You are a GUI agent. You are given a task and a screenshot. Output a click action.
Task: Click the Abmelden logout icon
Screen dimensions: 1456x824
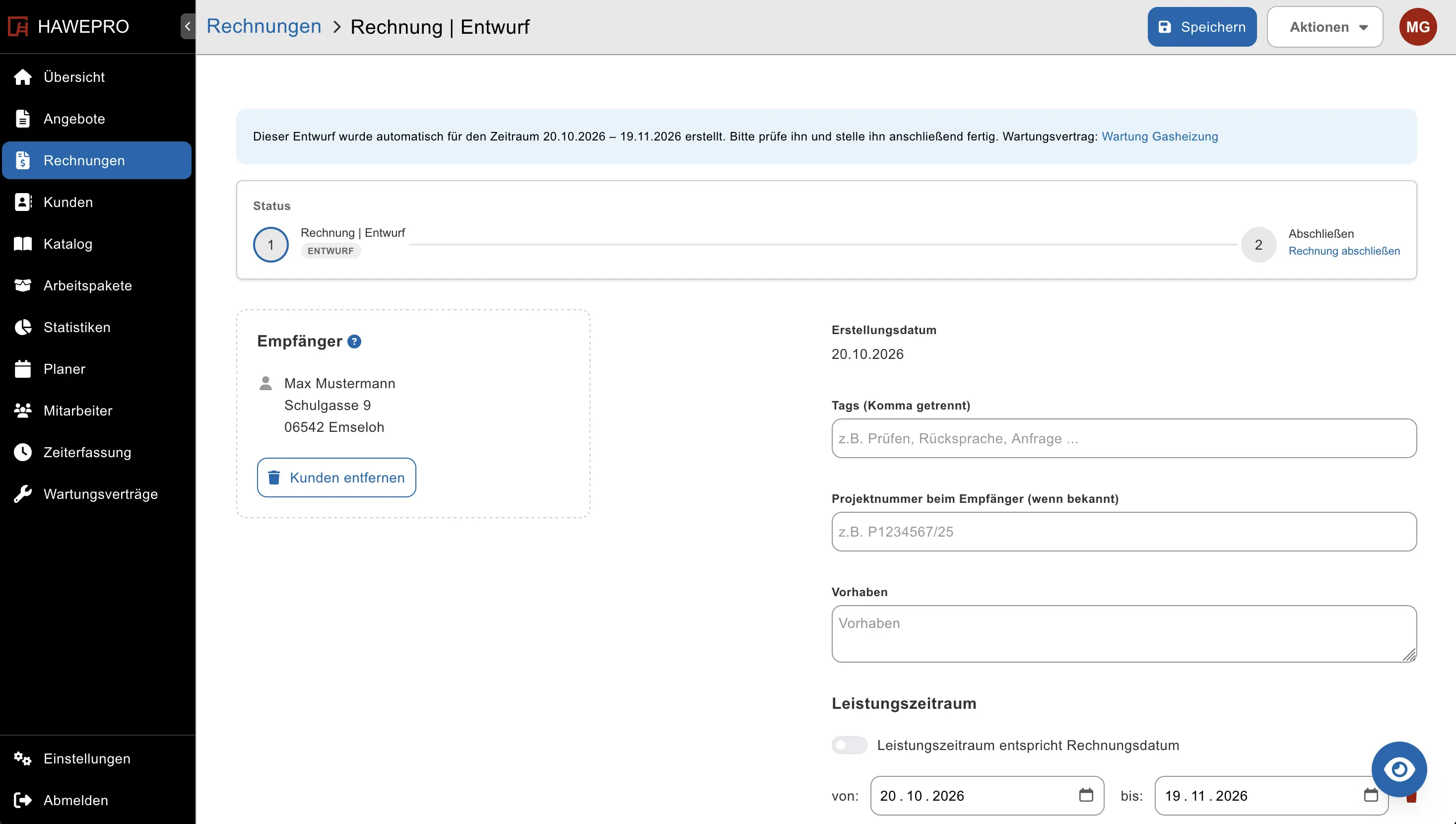pyautogui.click(x=23, y=800)
